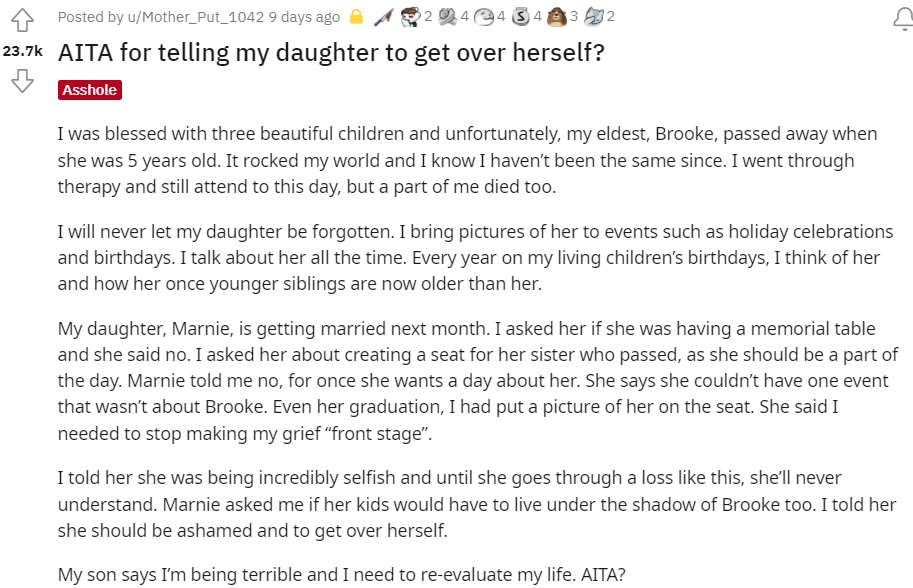Upvote the AITA post

click(22, 19)
